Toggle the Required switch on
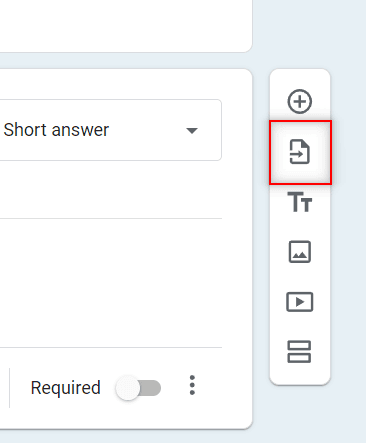This screenshot has height=443, width=366. 138,388
